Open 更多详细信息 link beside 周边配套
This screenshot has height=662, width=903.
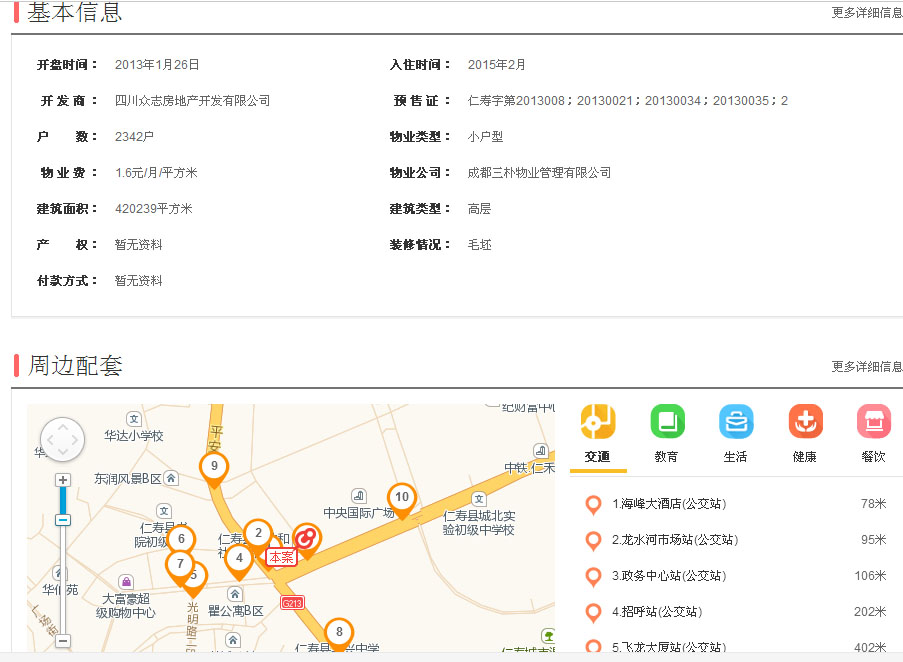coord(866,367)
